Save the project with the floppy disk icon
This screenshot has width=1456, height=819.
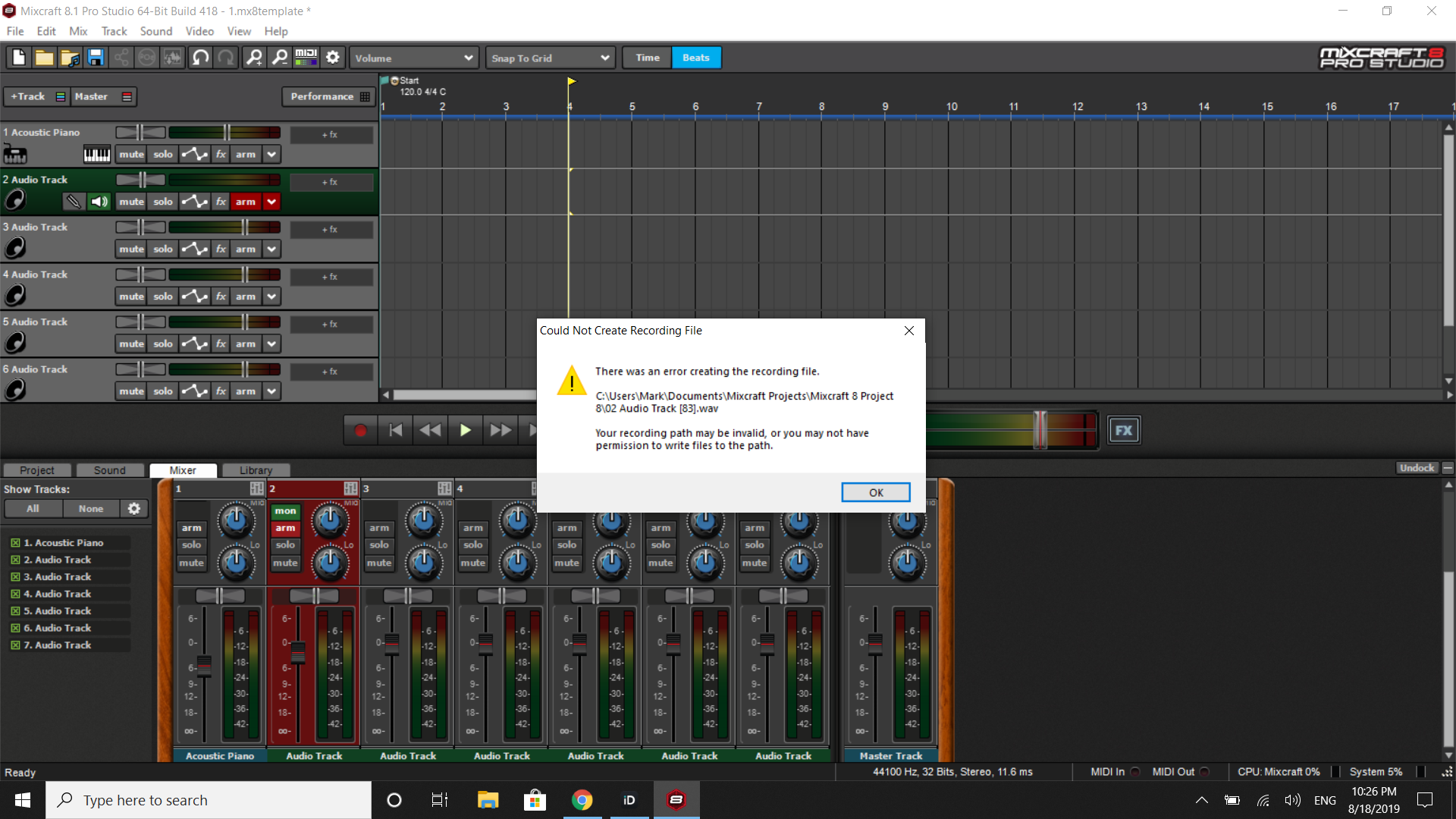(96, 58)
